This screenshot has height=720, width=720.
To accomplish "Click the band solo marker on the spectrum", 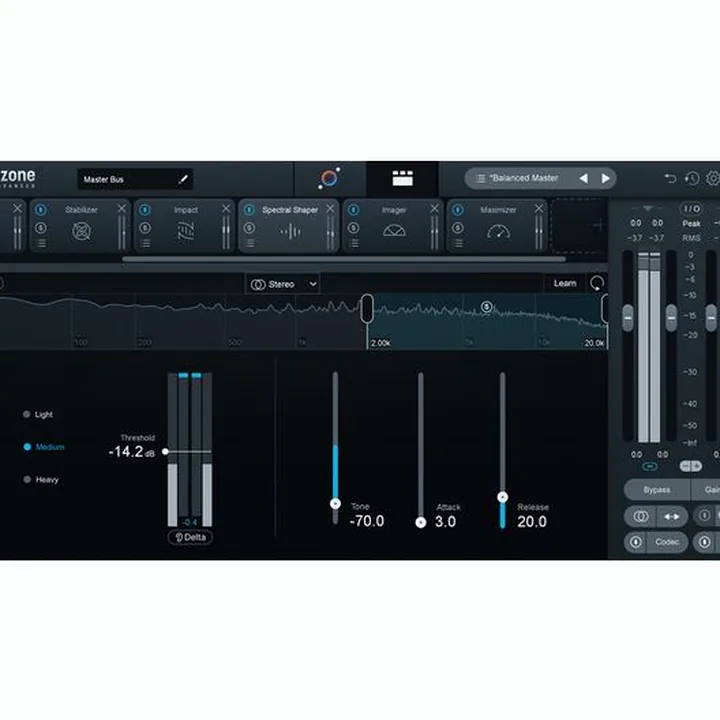I will tap(486, 307).
